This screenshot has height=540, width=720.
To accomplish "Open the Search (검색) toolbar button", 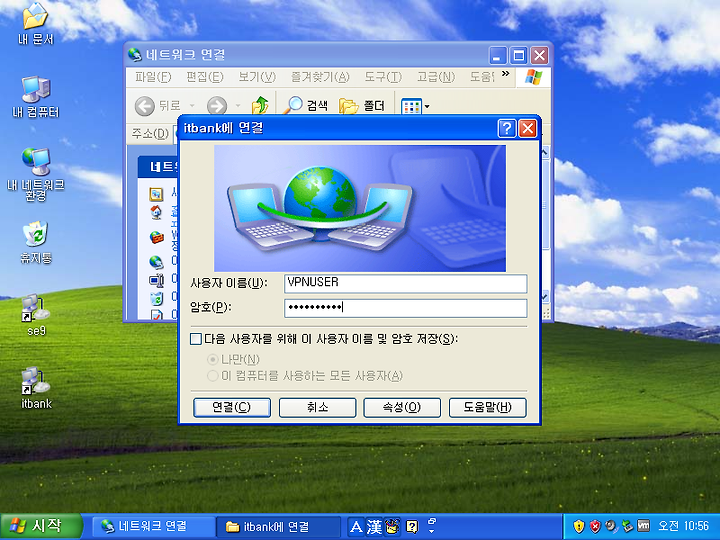I will click(305, 106).
